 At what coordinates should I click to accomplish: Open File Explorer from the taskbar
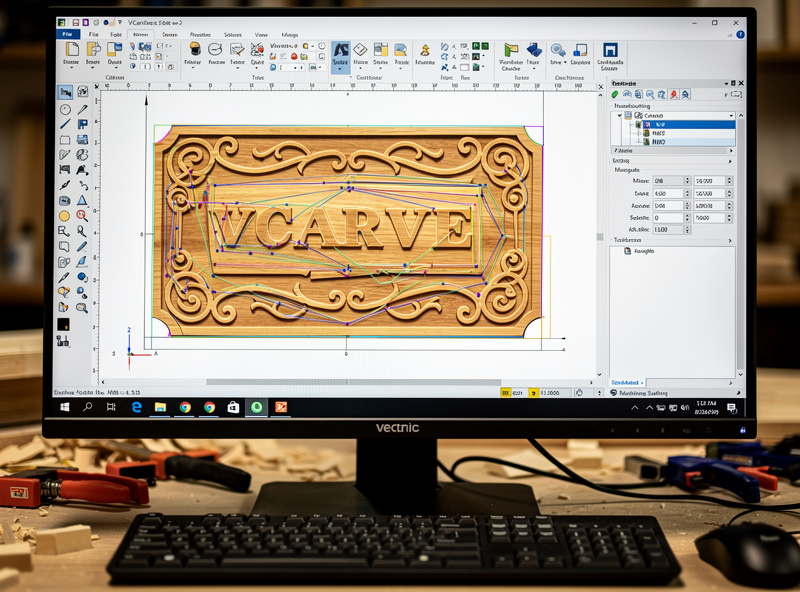pyautogui.click(x=160, y=407)
